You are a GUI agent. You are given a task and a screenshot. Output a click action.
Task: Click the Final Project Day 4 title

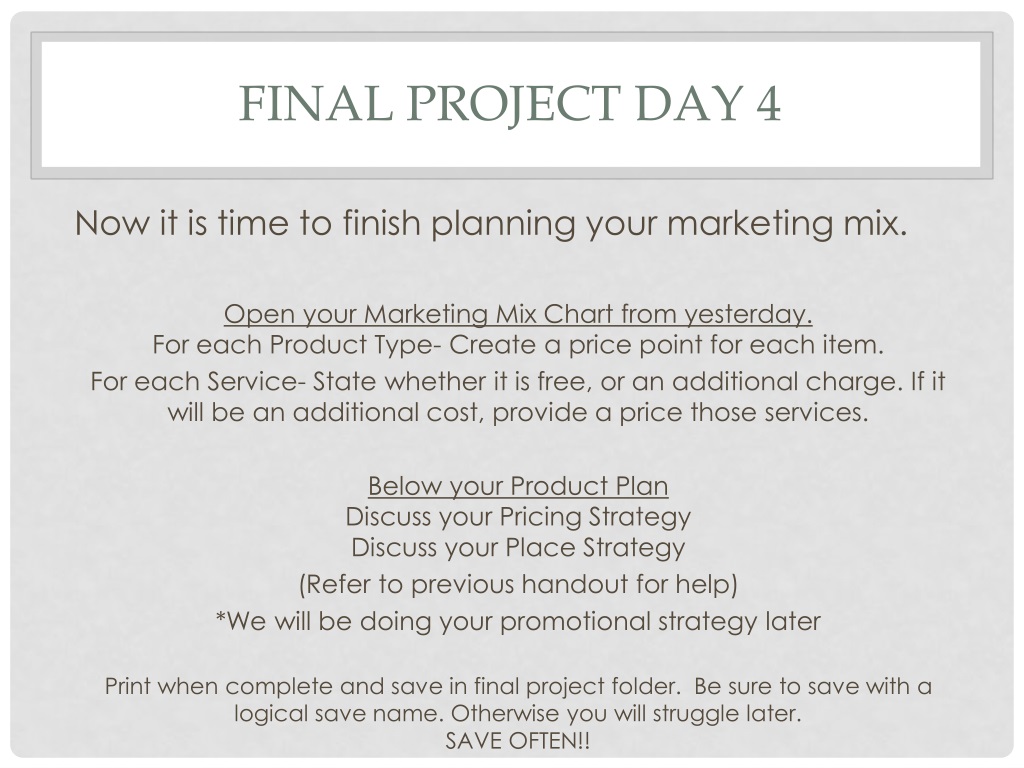[510, 104]
